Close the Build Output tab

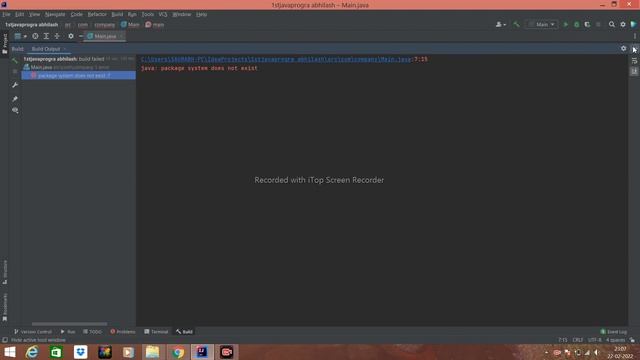(x=64, y=49)
